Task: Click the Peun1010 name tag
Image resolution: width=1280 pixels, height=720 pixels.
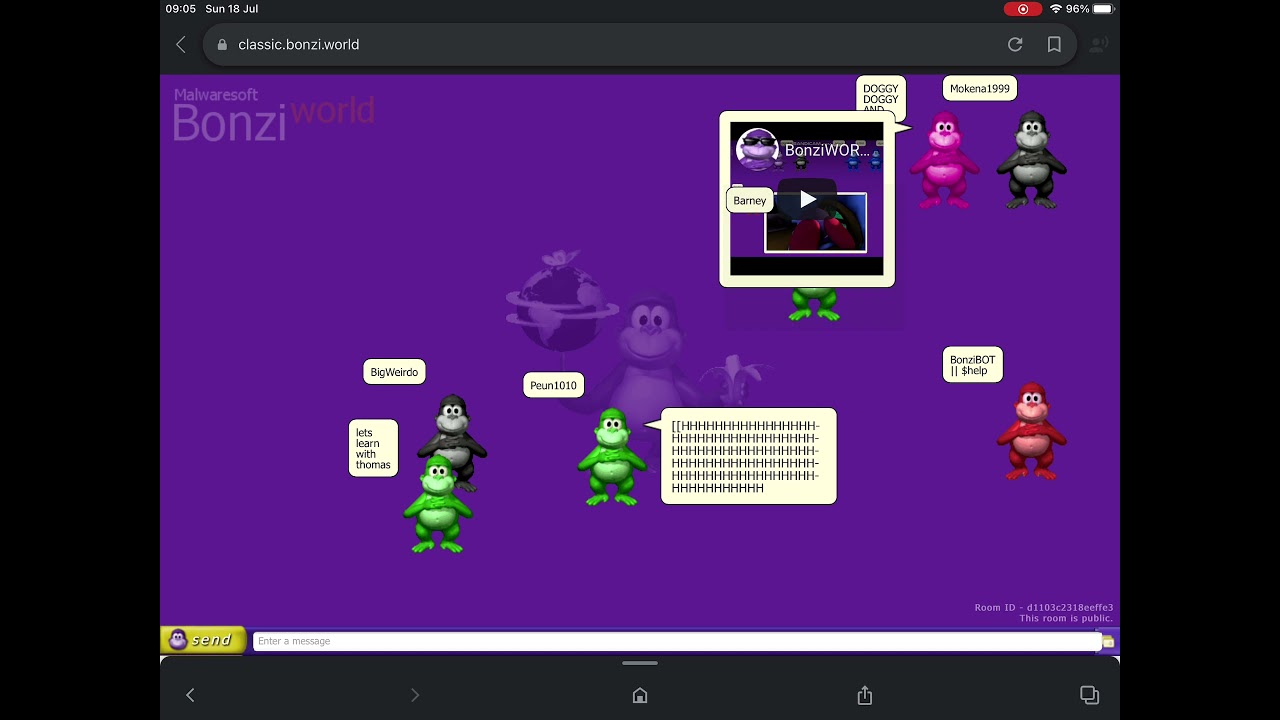Action: pyautogui.click(x=553, y=385)
